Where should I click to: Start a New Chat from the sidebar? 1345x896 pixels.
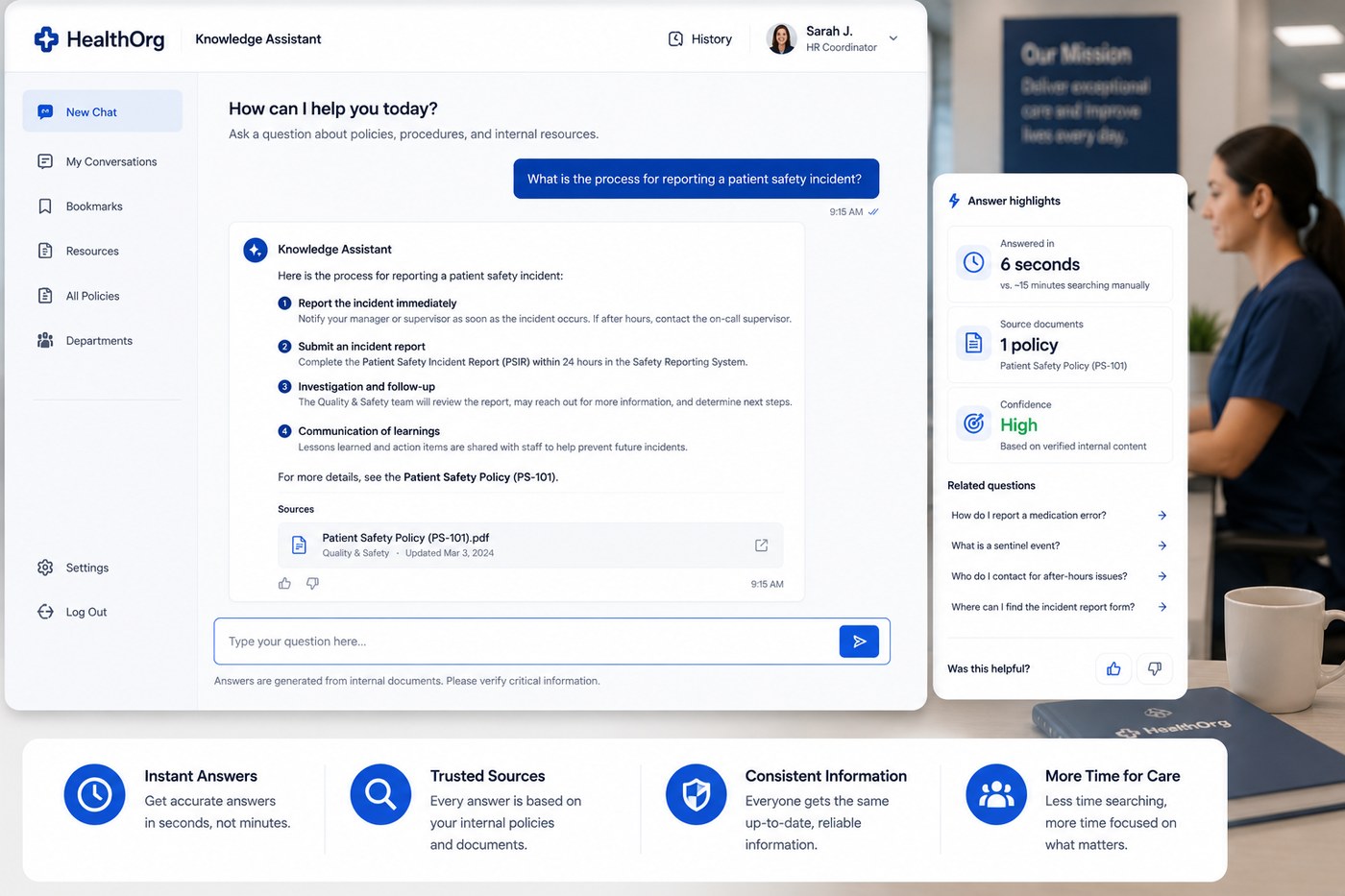click(x=103, y=111)
